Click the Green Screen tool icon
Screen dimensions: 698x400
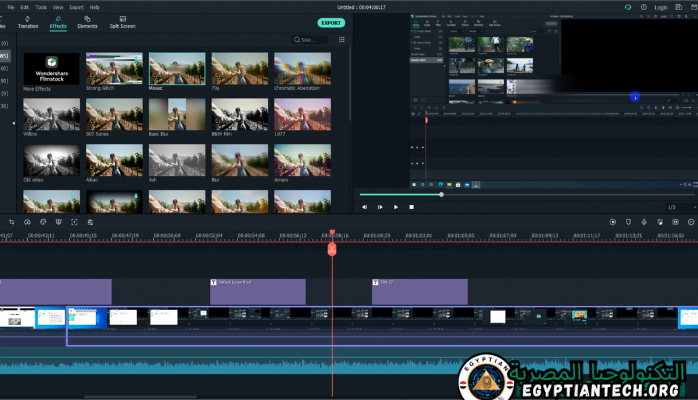(x=59, y=222)
